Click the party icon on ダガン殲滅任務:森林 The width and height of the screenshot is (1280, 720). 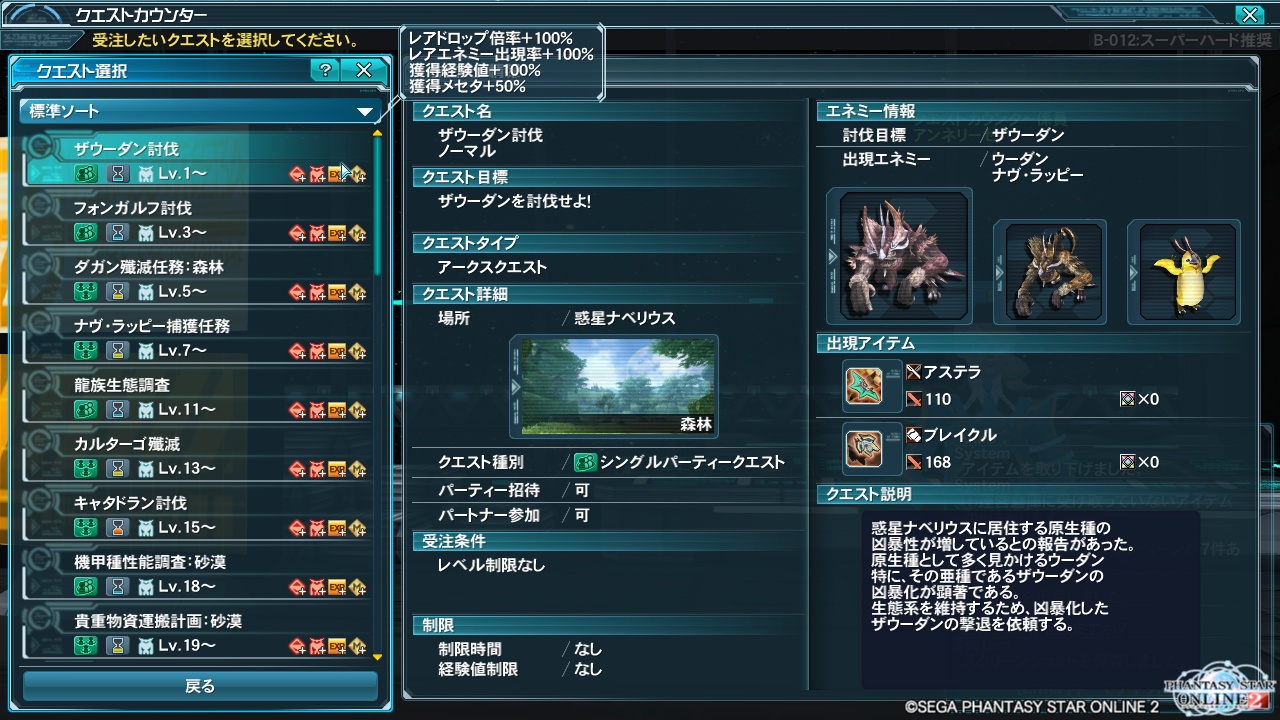tap(87, 292)
